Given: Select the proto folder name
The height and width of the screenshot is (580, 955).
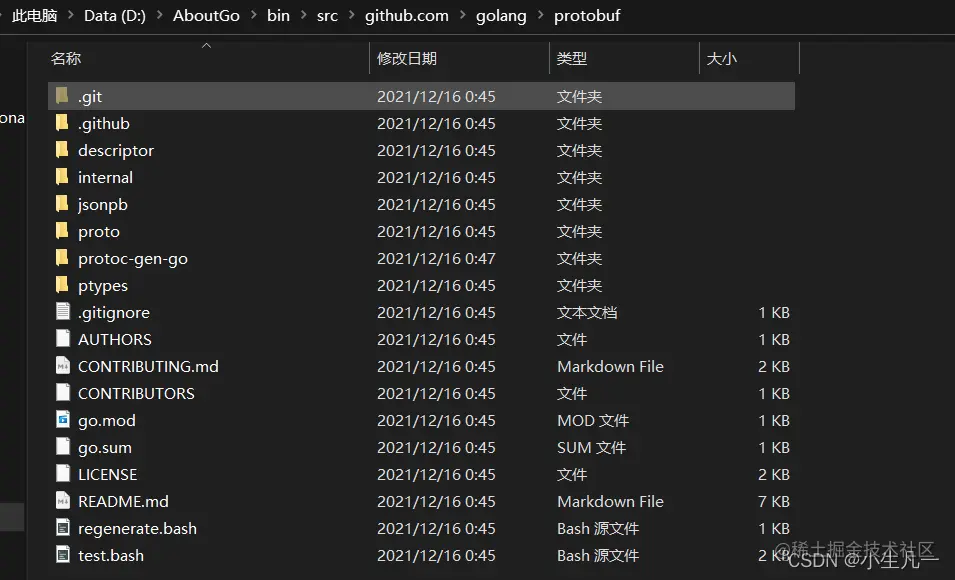Looking at the screenshot, I should click(99, 232).
